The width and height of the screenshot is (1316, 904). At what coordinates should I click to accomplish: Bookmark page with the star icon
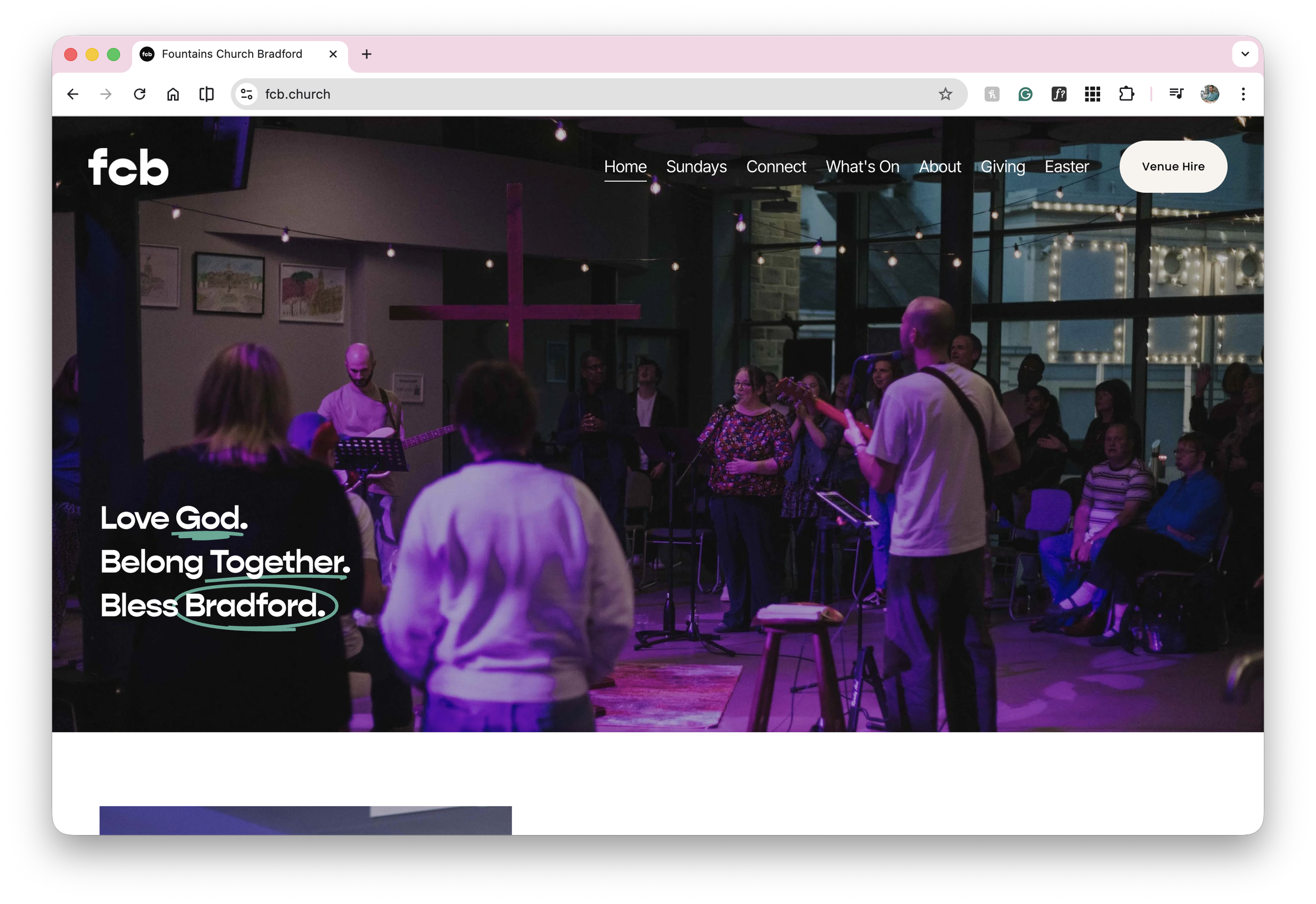tap(945, 94)
